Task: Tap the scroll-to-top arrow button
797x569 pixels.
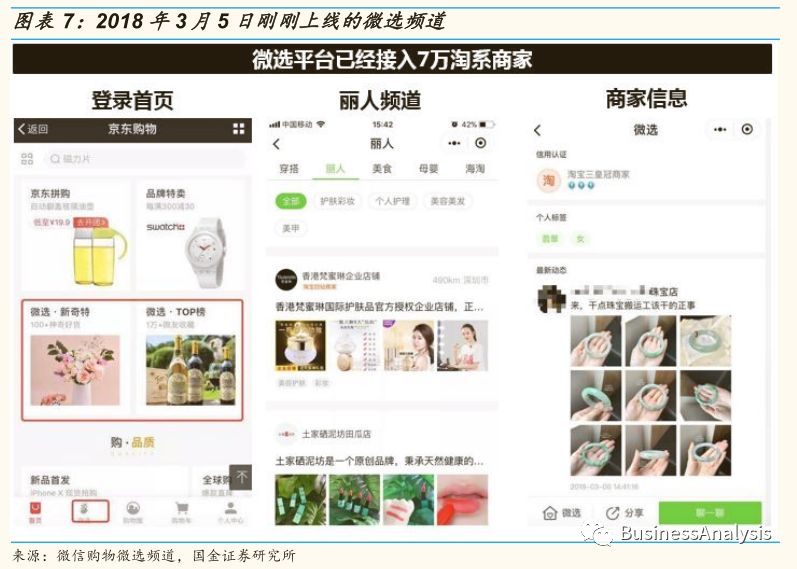Action: [241, 477]
